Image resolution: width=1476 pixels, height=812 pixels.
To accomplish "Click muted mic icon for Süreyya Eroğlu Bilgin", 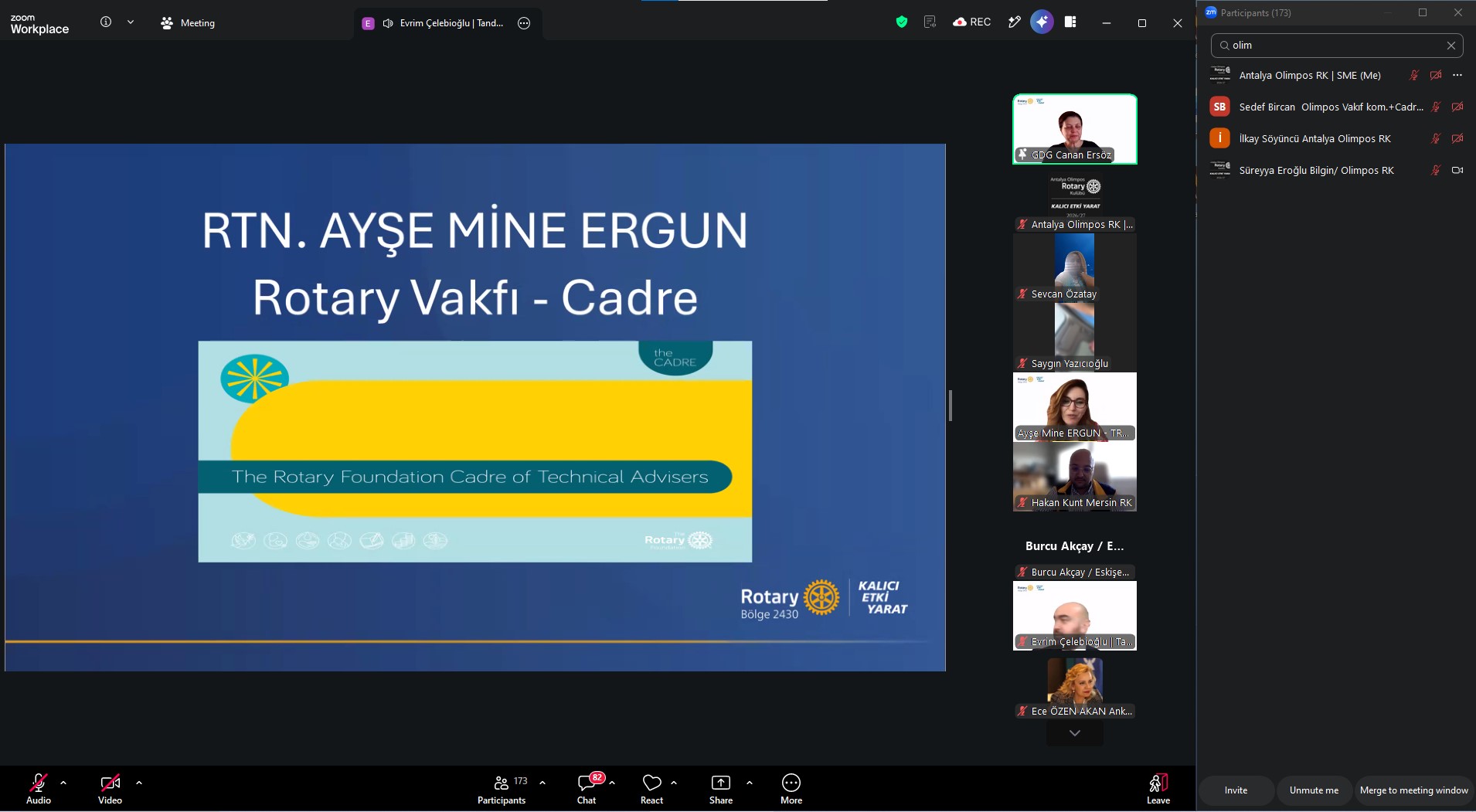I will [1436, 171].
